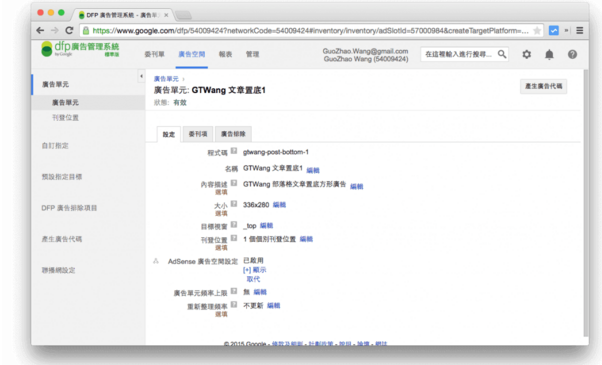
Task: Open 自訂指定 in the sidebar
Action: [55, 145]
